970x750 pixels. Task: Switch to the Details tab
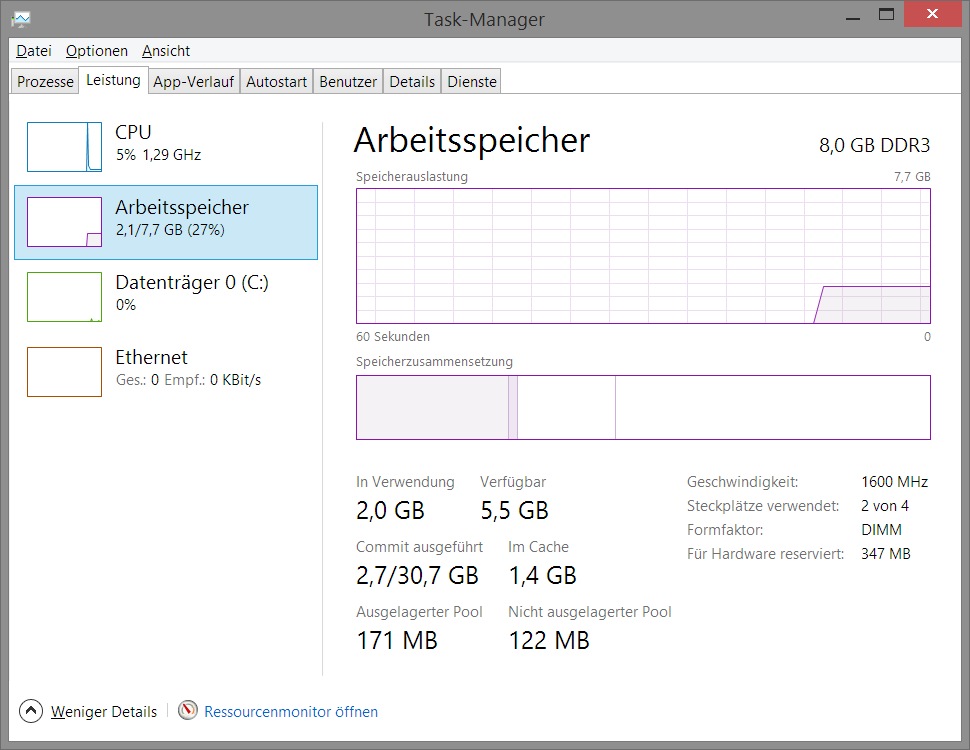pos(412,82)
